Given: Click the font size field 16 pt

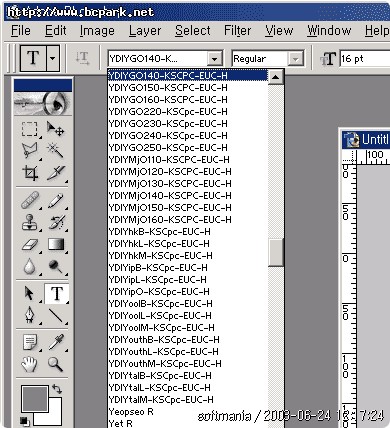Looking at the screenshot, I should (x=364, y=59).
